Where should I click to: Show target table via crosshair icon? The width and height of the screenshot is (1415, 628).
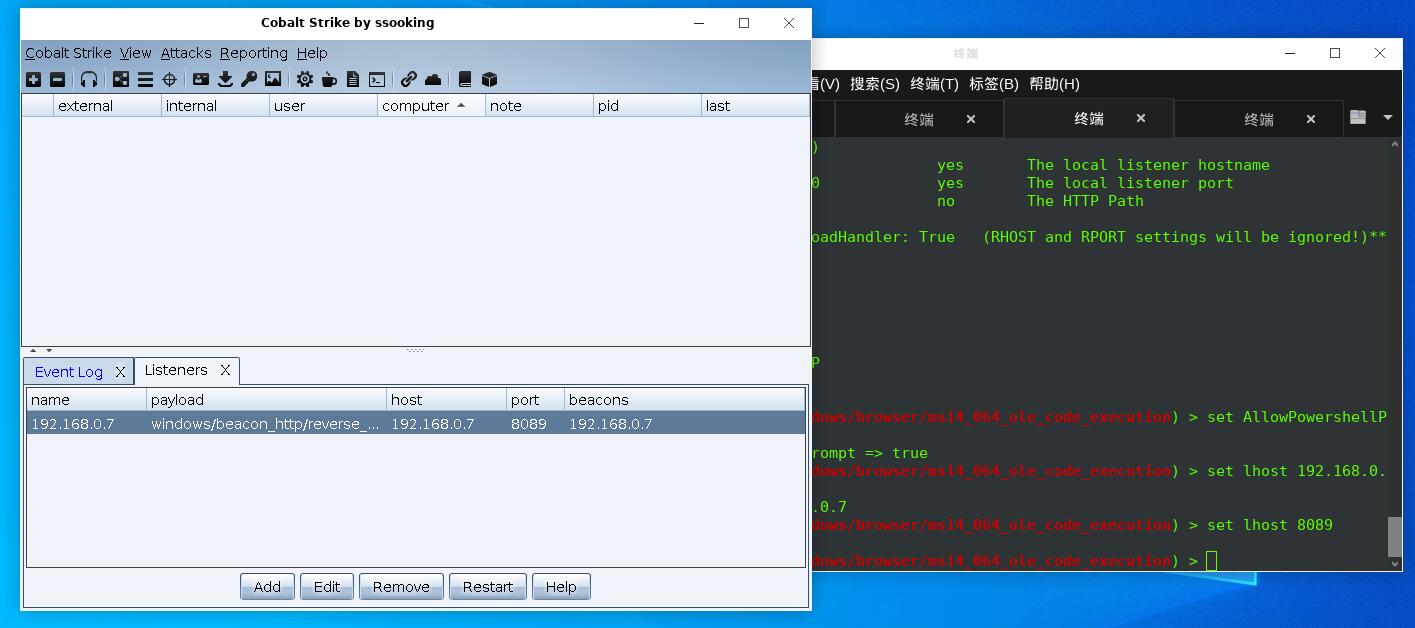pos(169,79)
